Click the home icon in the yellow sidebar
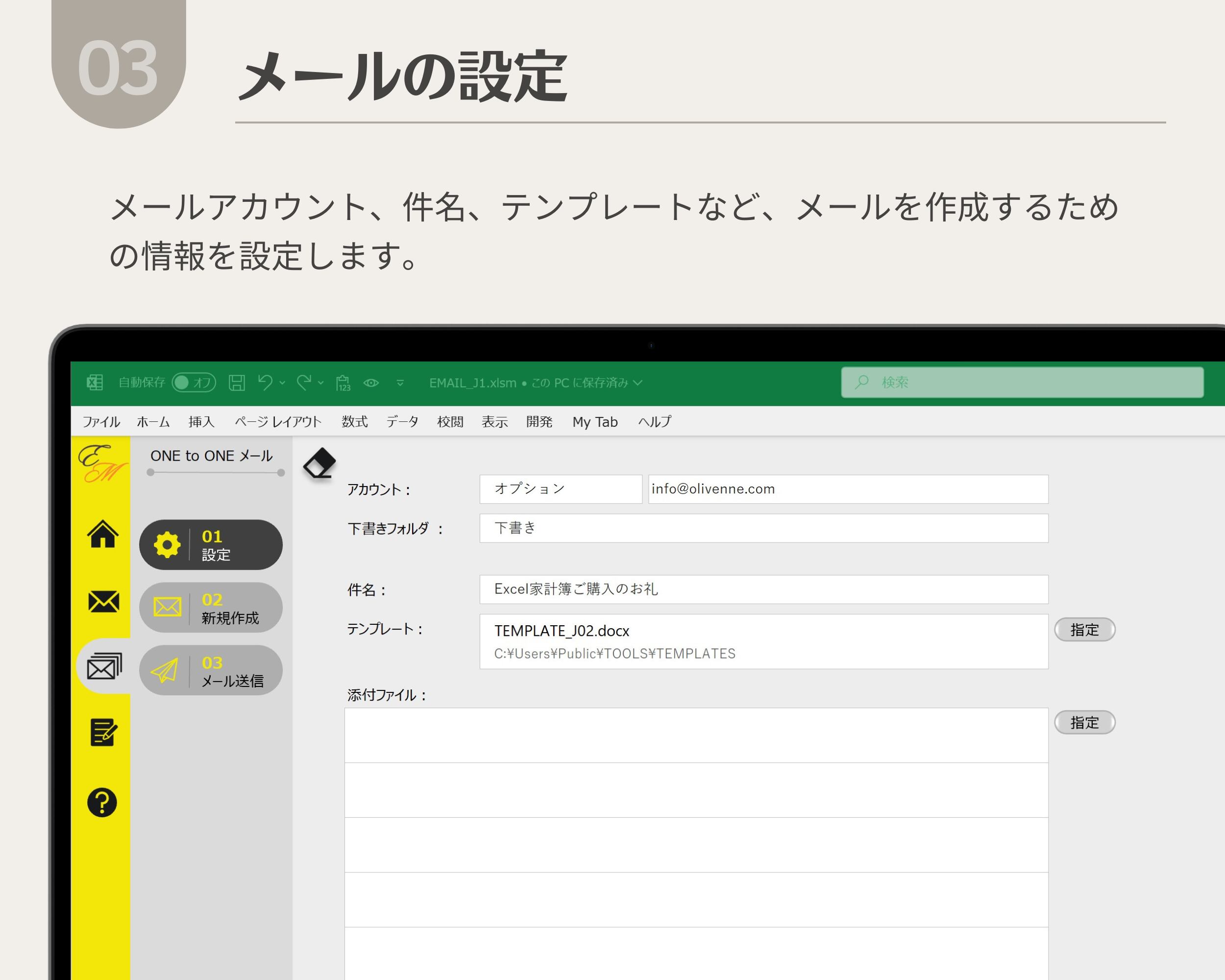 (103, 534)
